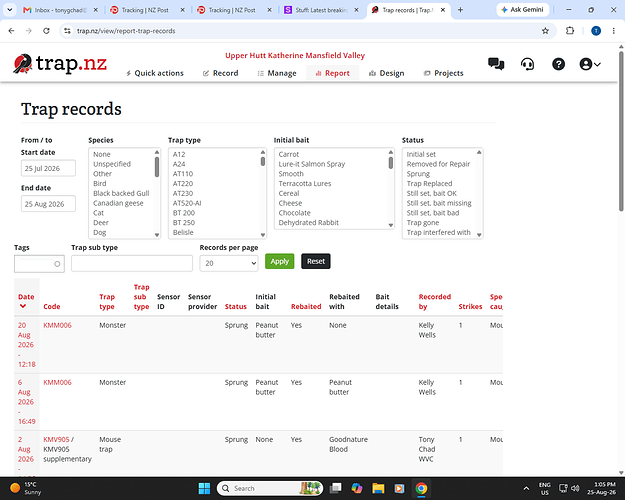Select Cat in Species list
The image size is (625, 500).
[x=98, y=213]
